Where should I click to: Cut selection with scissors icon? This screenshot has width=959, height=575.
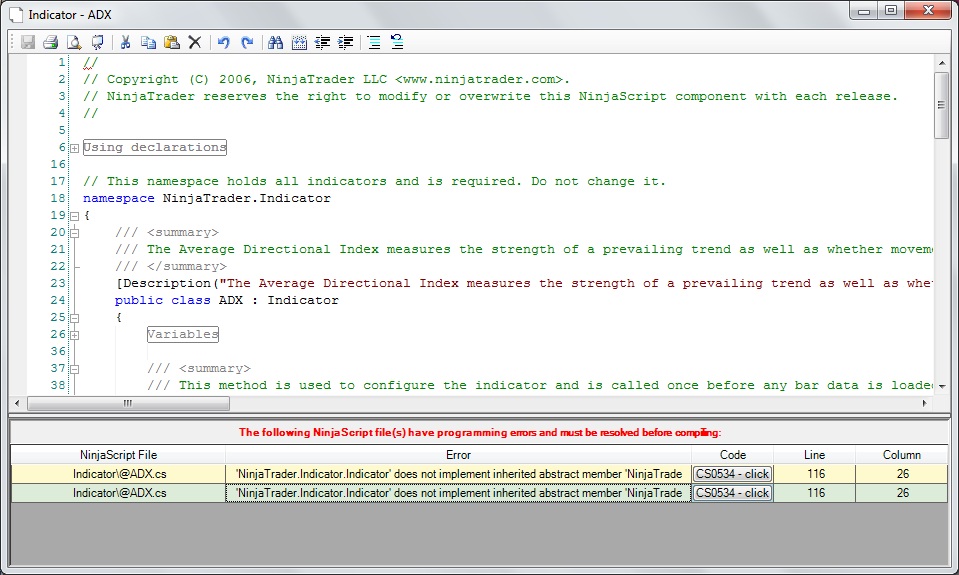click(x=125, y=42)
